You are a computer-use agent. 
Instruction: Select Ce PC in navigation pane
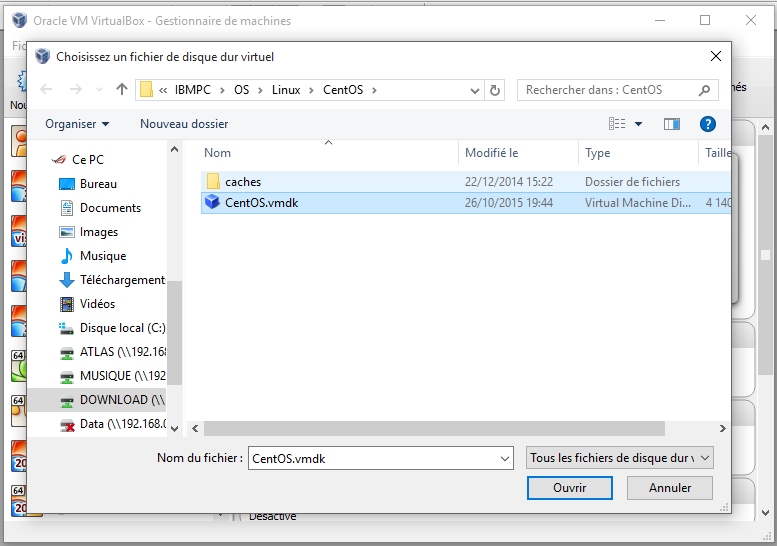point(88,160)
